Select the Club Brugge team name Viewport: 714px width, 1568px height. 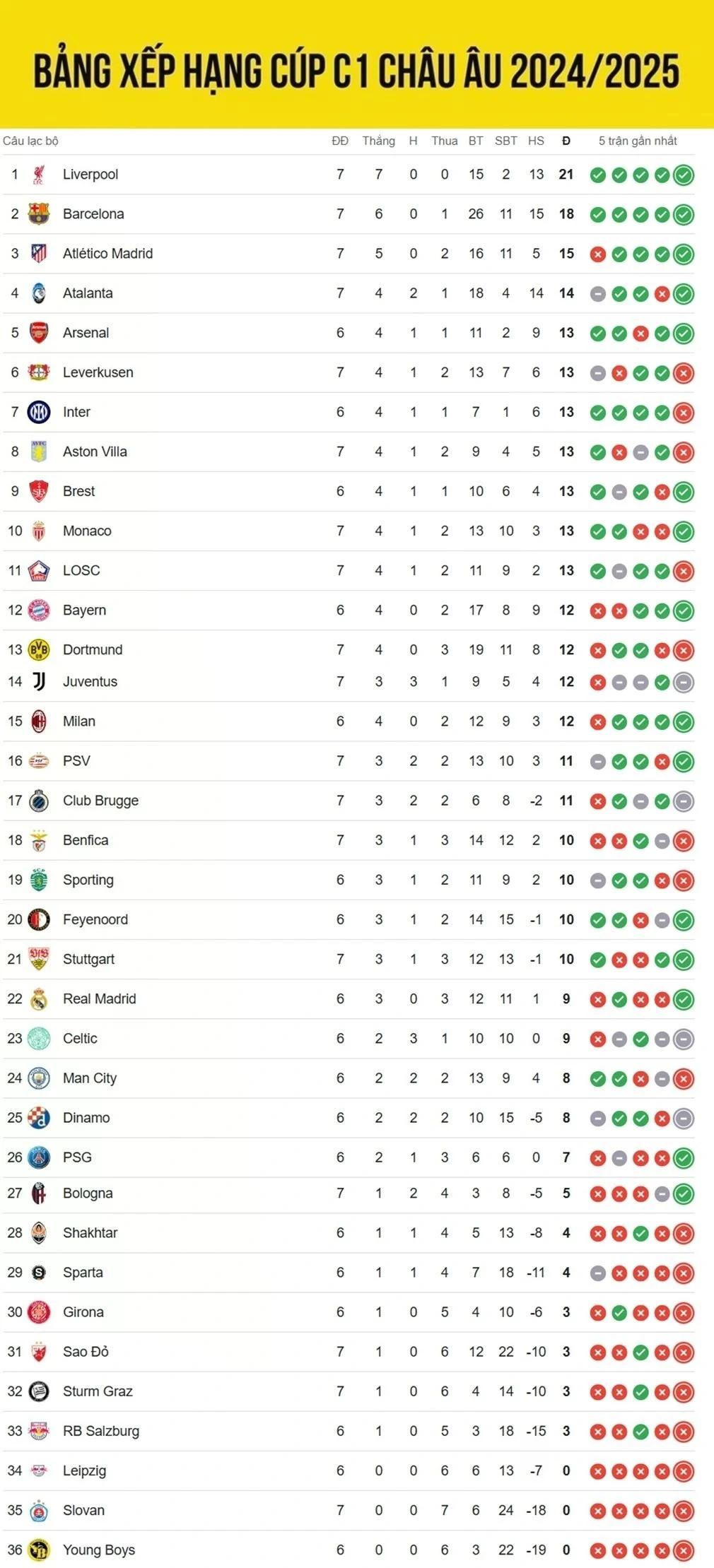pyautogui.click(x=100, y=801)
